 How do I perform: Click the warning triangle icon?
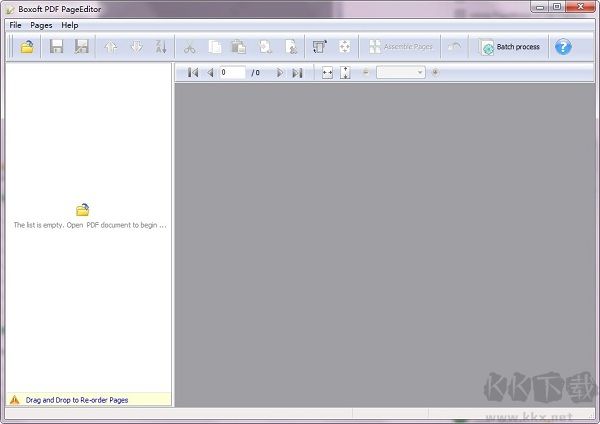tap(15, 400)
